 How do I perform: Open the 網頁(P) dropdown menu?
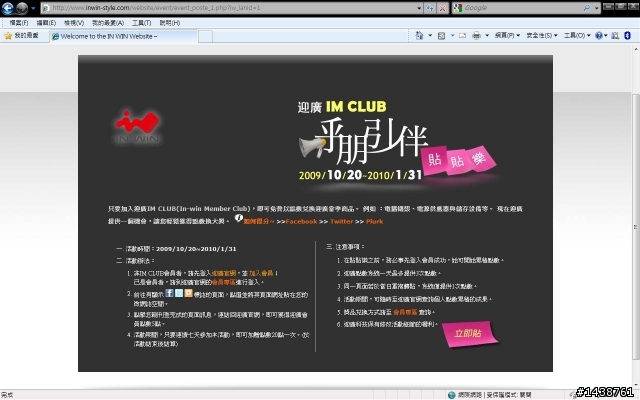point(507,36)
